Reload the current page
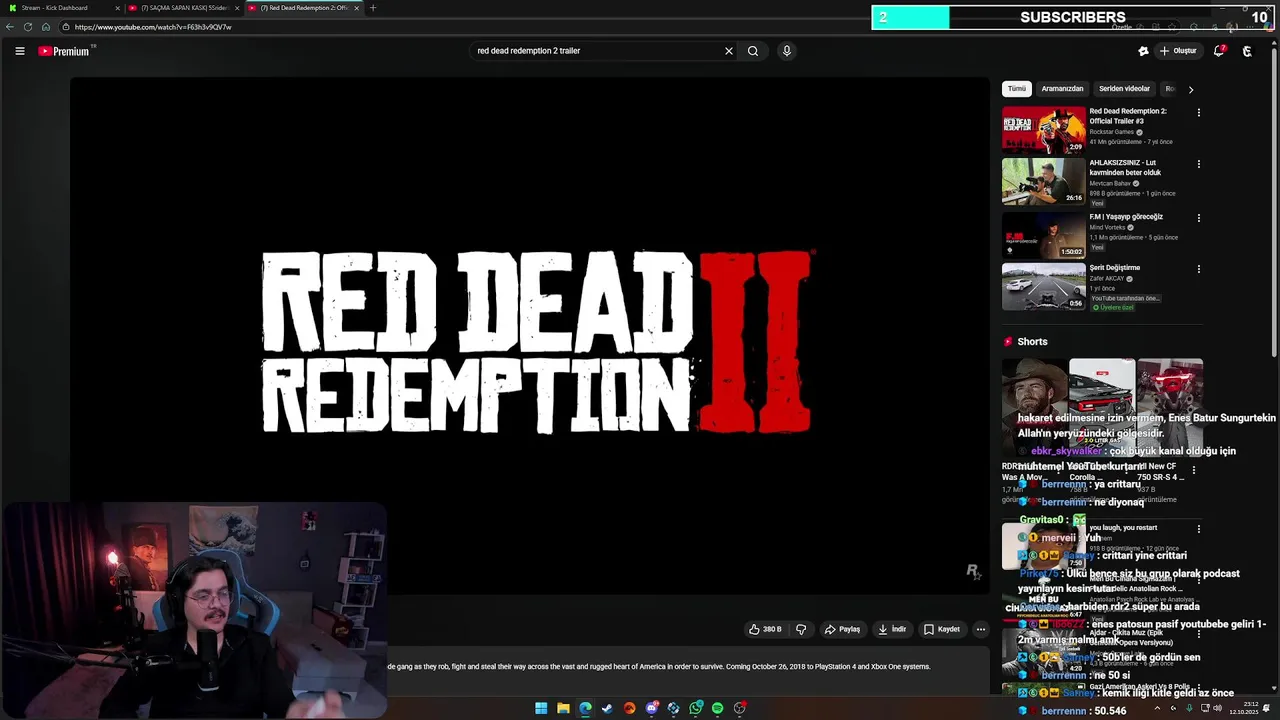The image size is (1280, 720). click(x=28, y=27)
